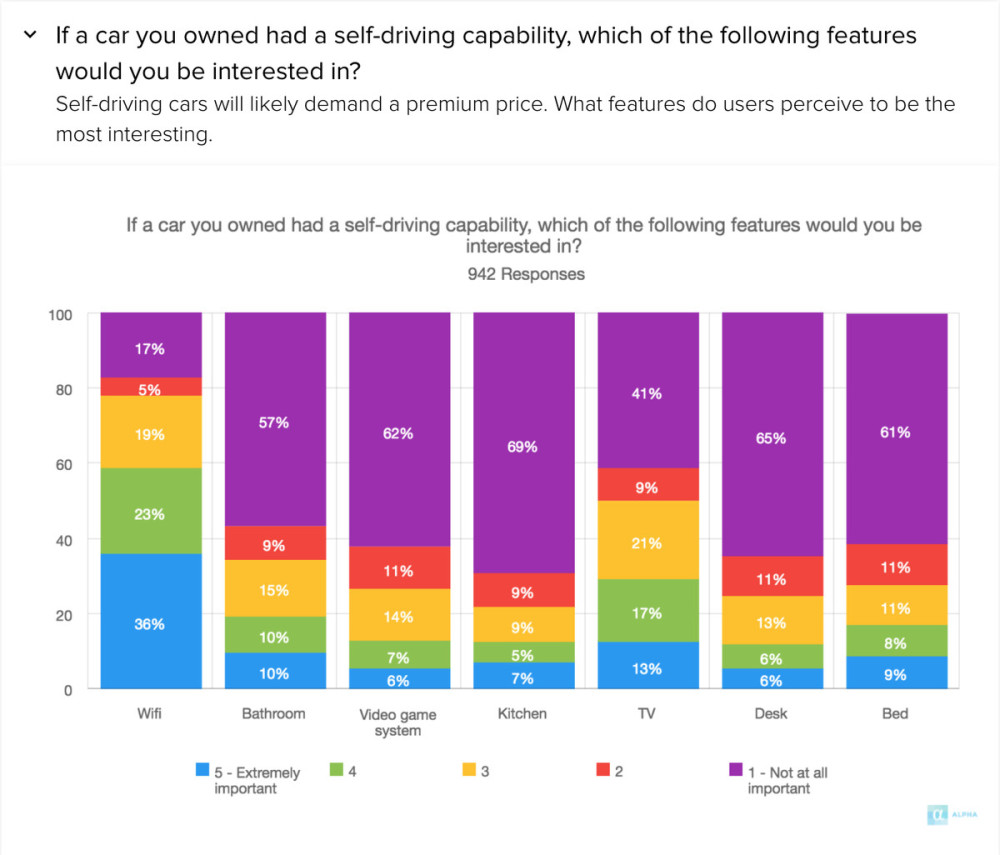1000x855 pixels.
Task: Click the question heading text
Action: click(x=486, y=53)
